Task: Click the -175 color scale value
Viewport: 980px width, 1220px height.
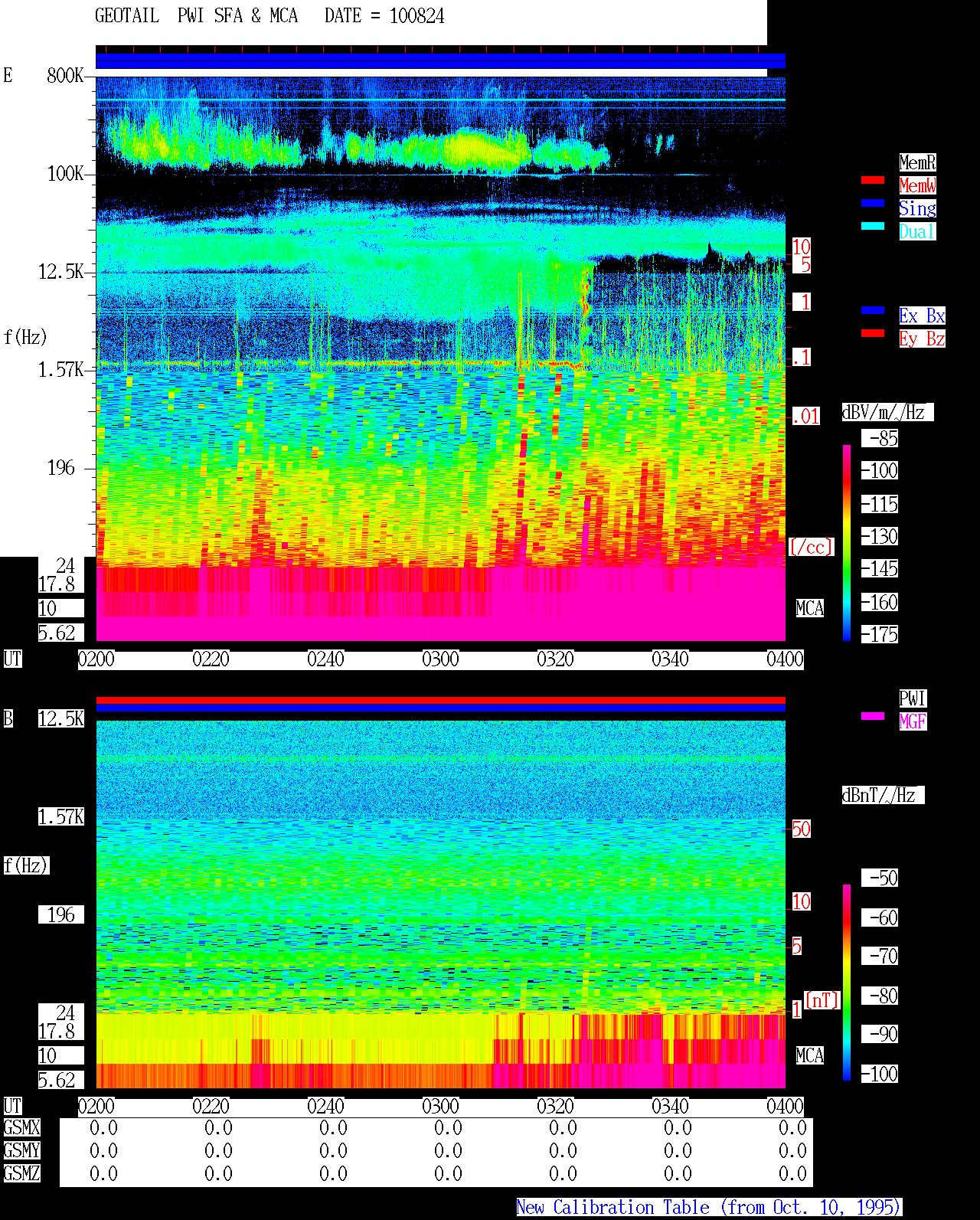Action: click(880, 634)
